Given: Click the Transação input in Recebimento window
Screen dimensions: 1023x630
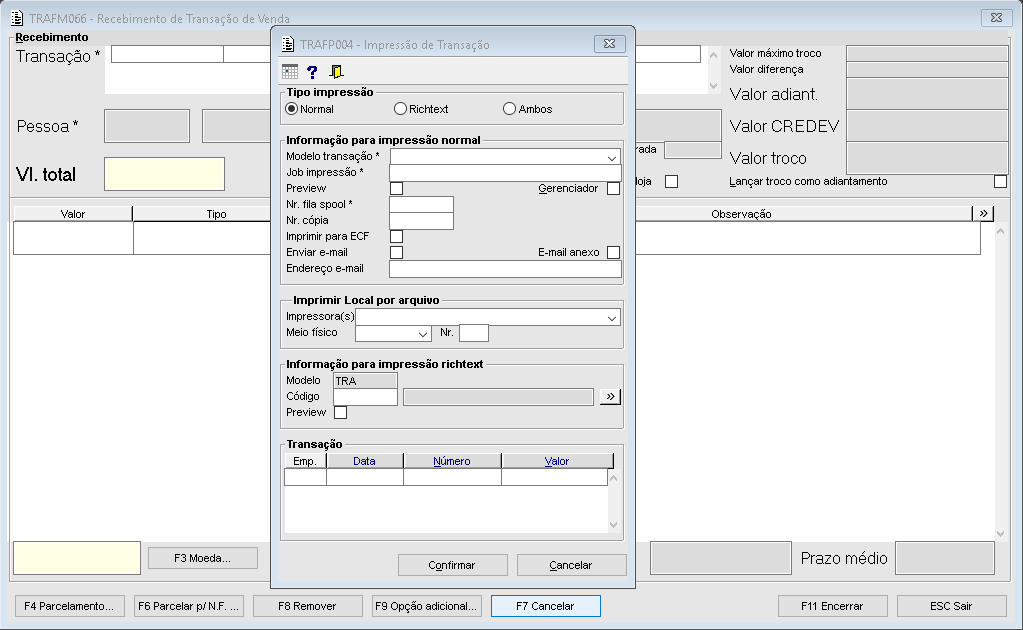Looking at the screenshot, I should 167,54.
